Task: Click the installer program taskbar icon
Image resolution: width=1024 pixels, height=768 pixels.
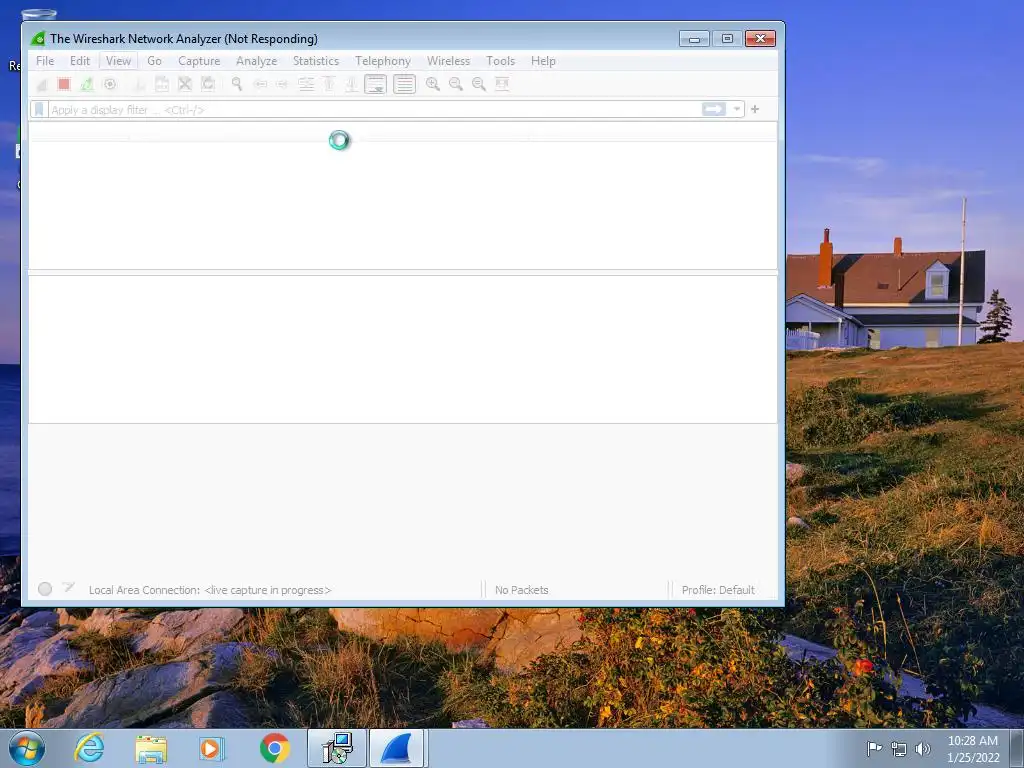Action: tap(337, 748)
